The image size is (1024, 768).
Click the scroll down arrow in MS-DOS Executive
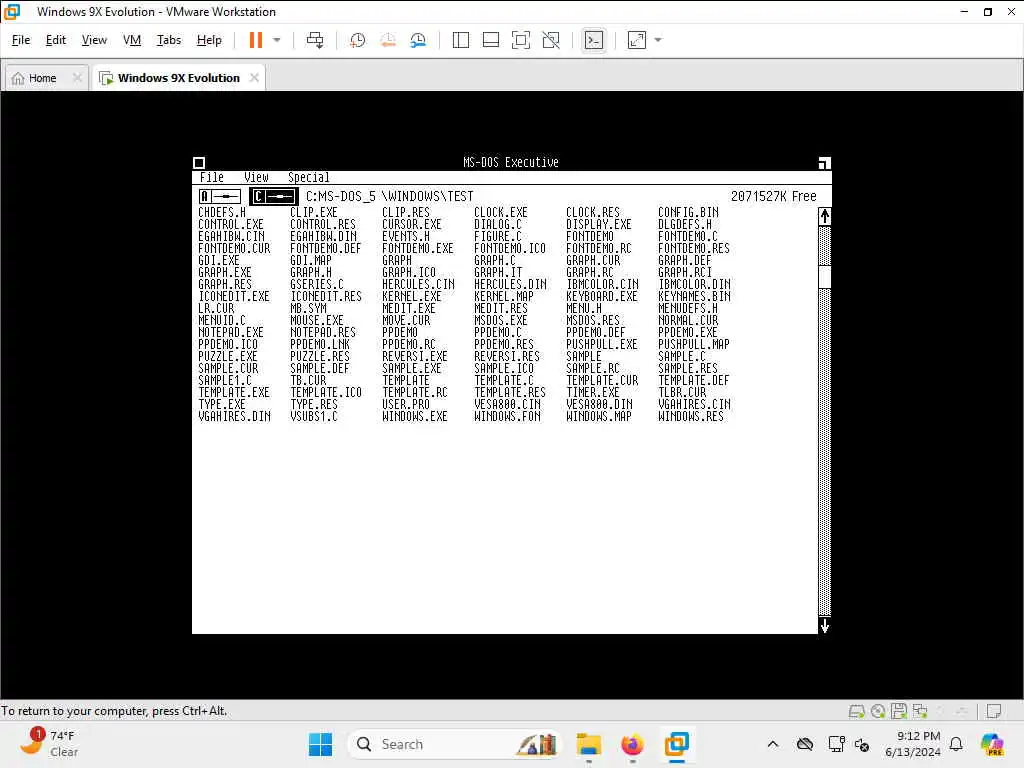click(x=824, y=626)
